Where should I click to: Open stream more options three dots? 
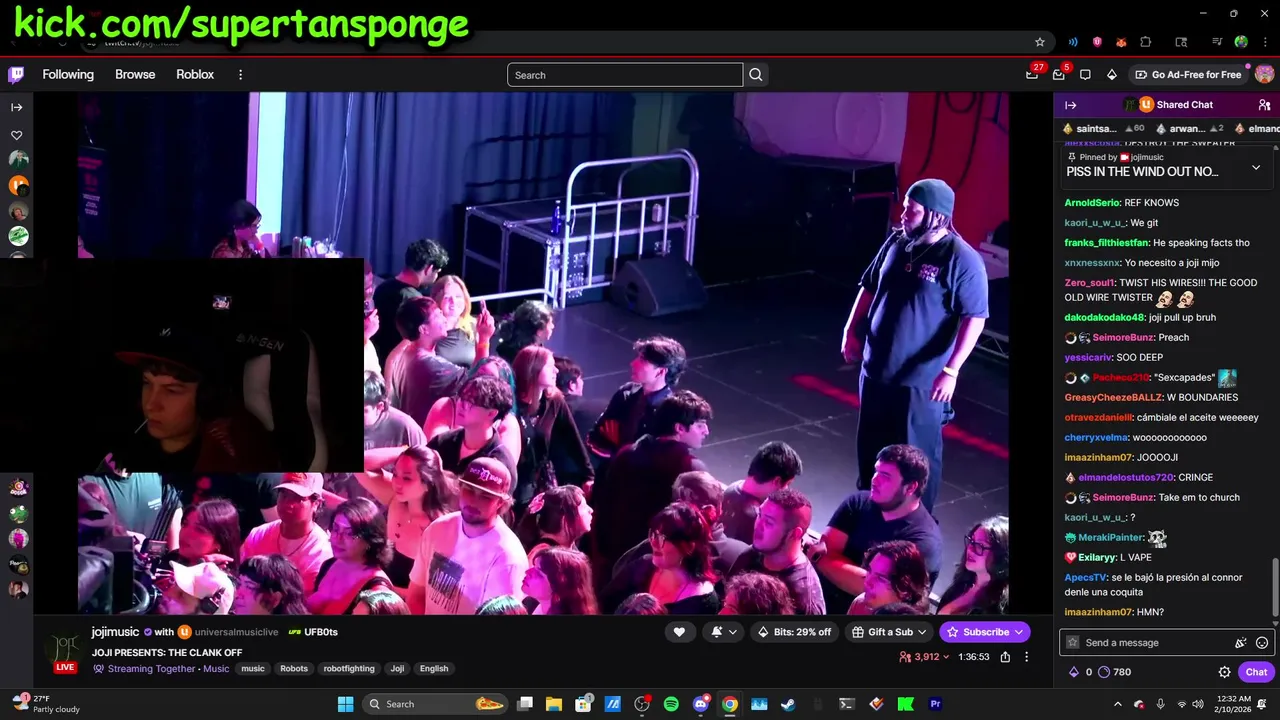pos(1026,657)
